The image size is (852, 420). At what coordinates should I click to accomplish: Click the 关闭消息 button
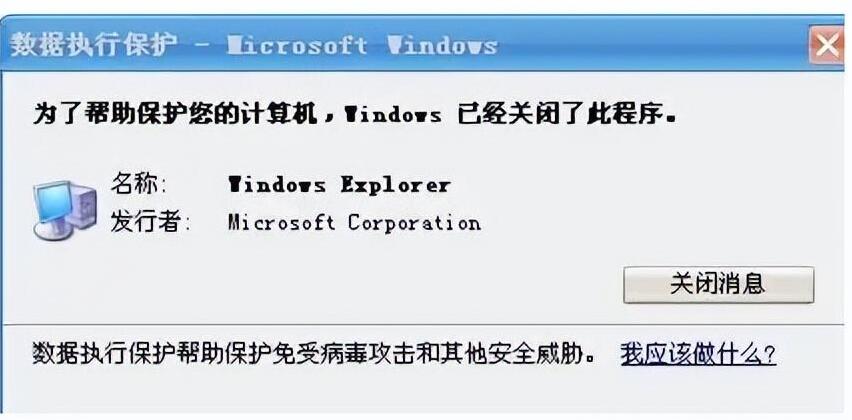(718, 285)
